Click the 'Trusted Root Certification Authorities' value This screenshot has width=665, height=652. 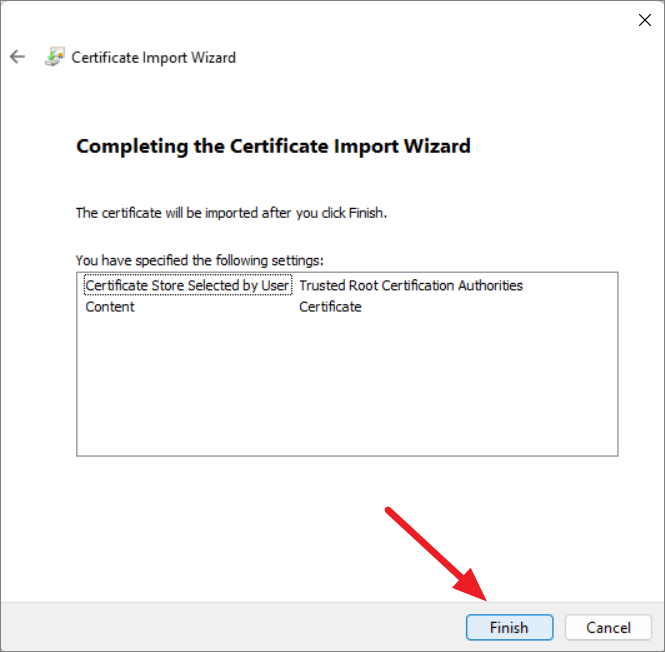click(411, 286)
